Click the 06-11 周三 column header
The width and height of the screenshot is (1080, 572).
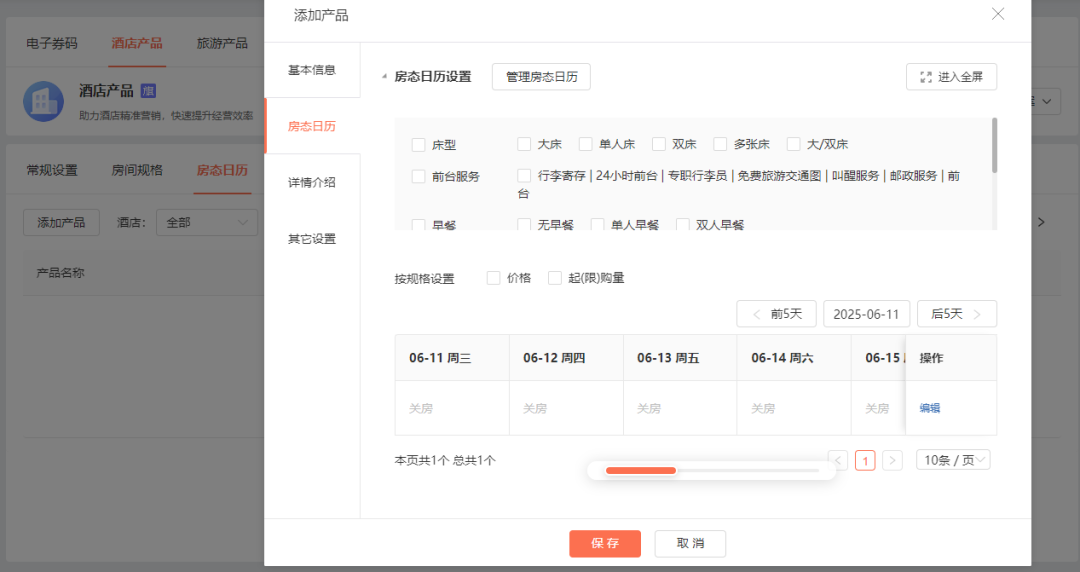pyautogui.click(x=452, y=358)
